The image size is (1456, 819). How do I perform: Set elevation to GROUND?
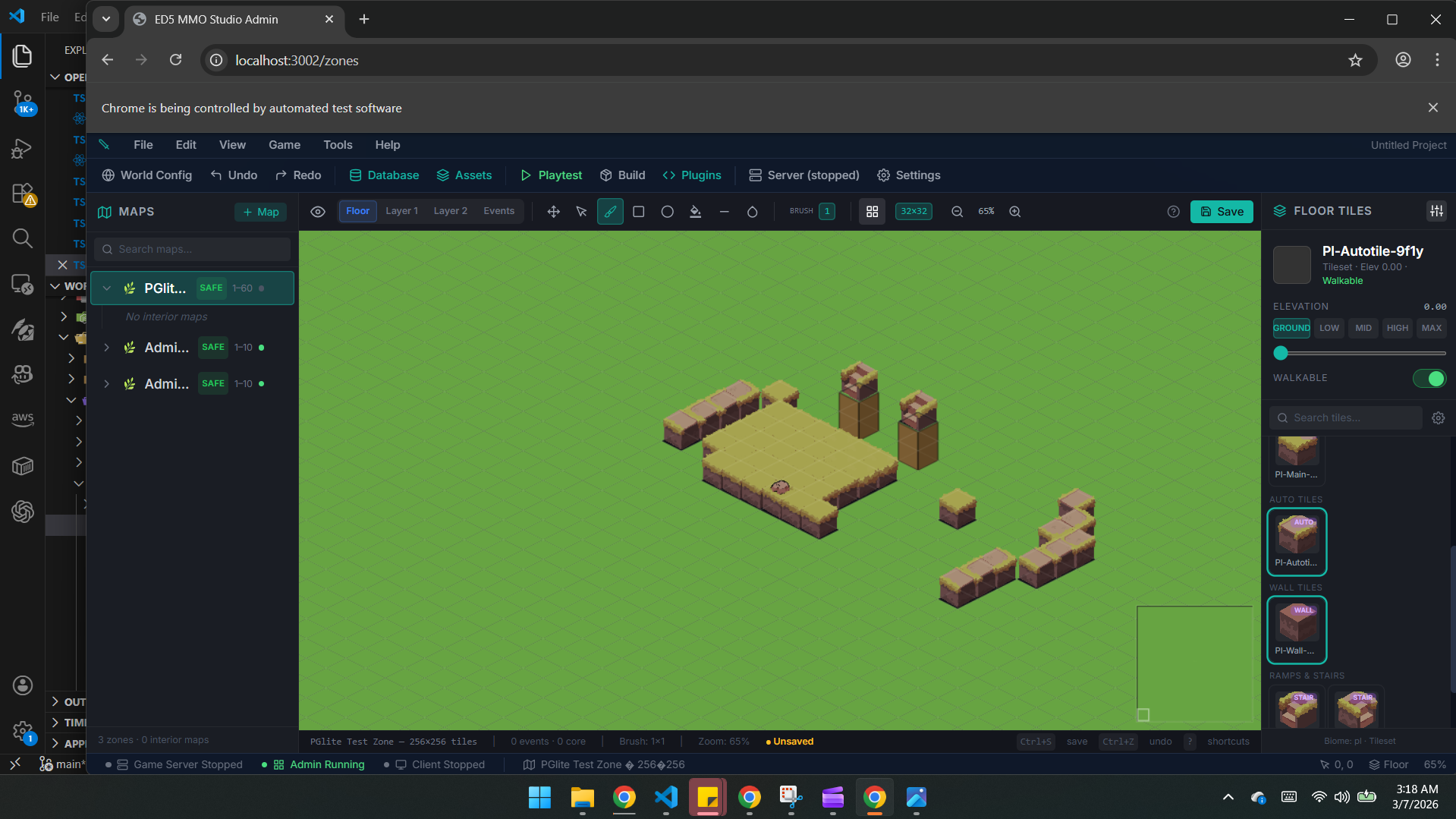[x=1291, y=328]
